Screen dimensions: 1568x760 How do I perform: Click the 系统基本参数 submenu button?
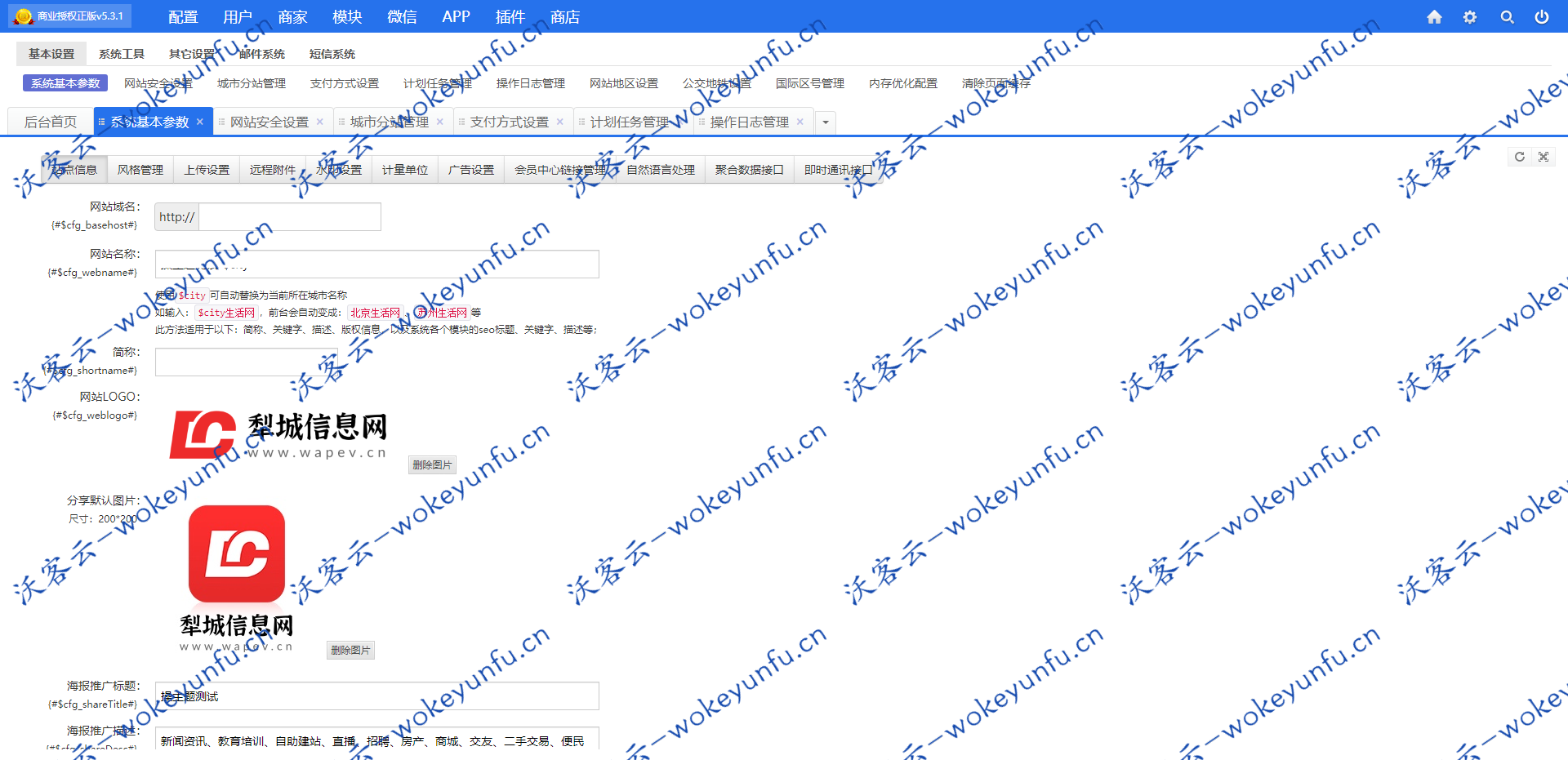(x=65, y=83)
